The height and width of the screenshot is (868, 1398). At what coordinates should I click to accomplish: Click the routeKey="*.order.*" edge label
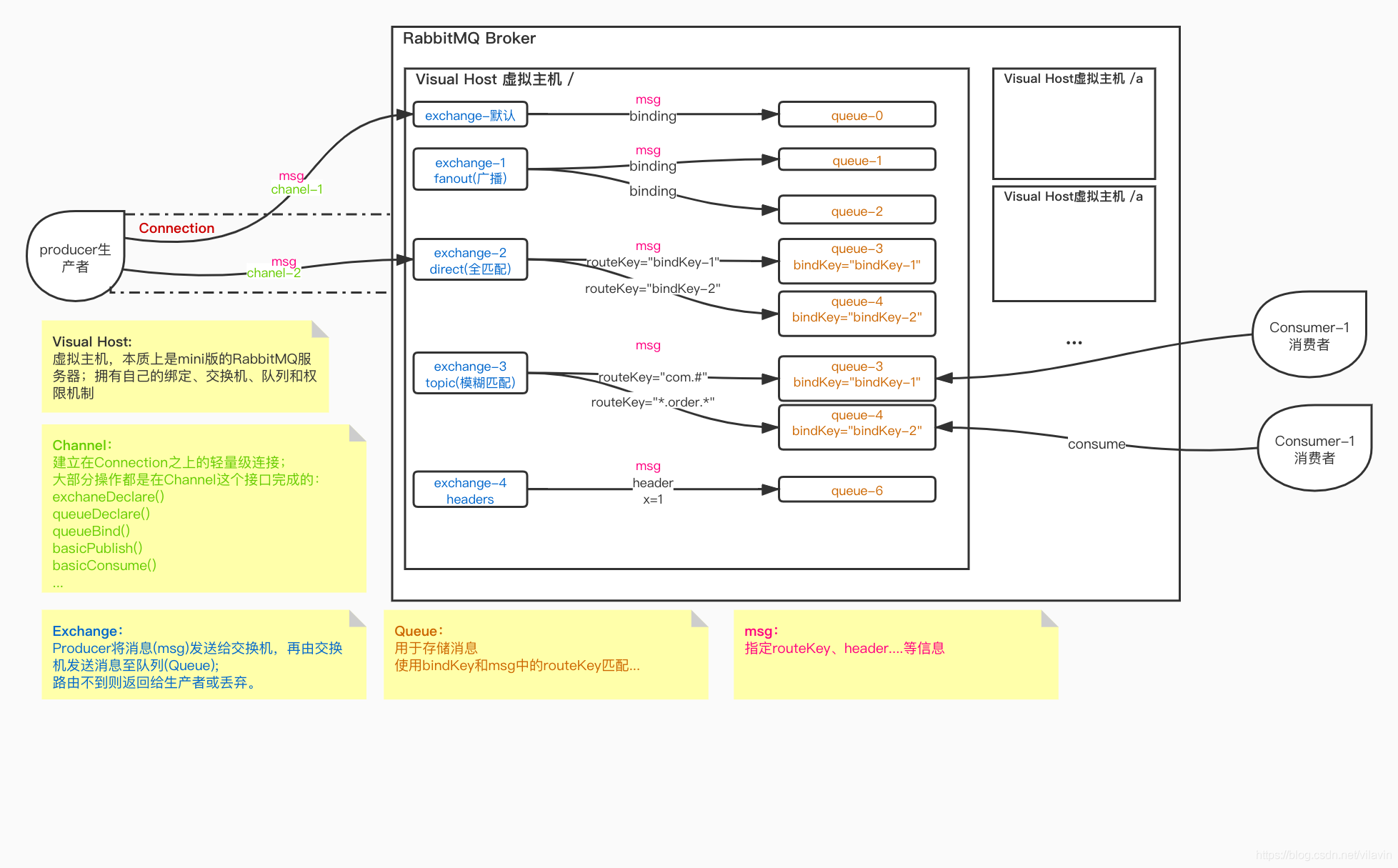(x=652, y=402)
